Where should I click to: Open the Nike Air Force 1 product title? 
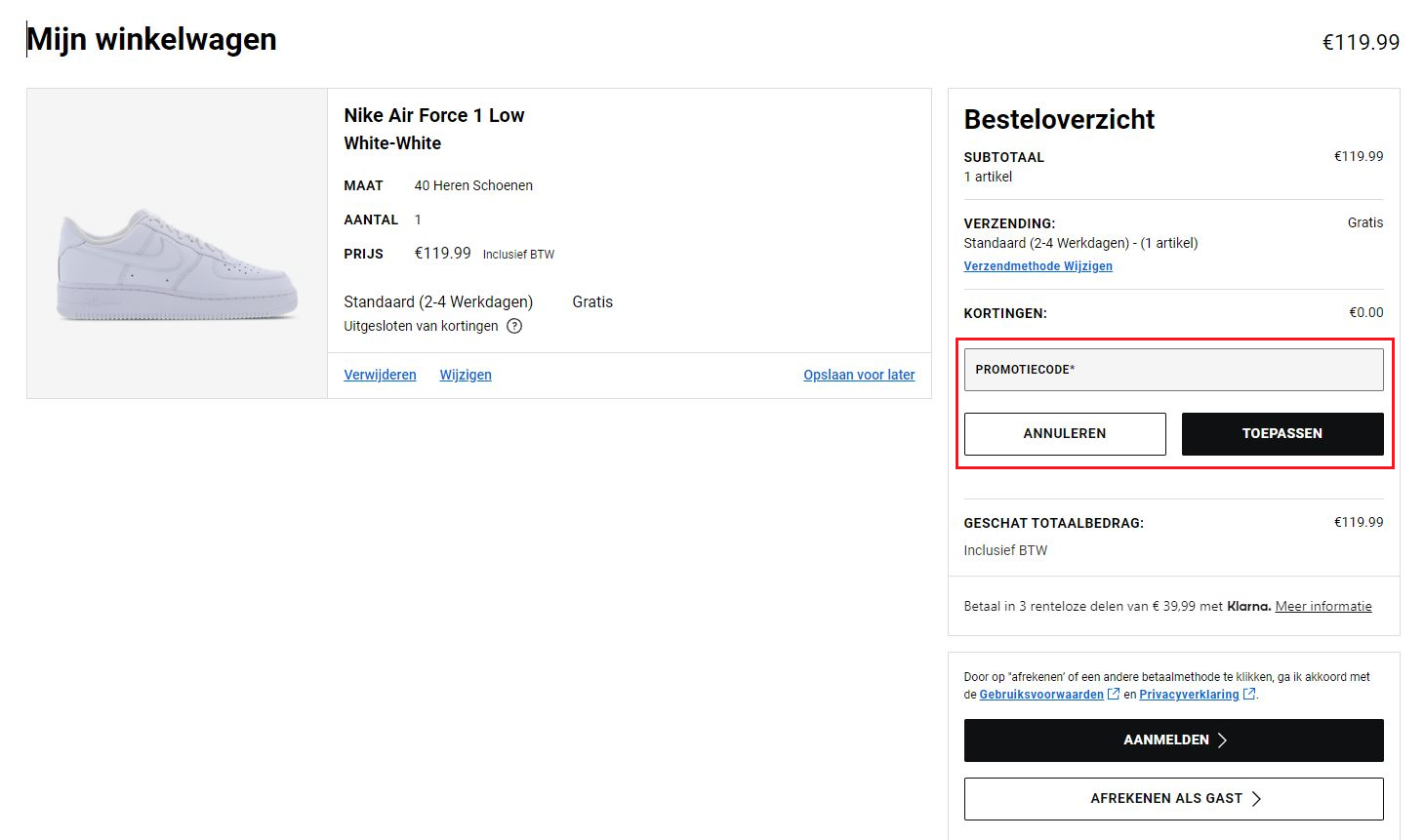pyautogui.click(x=433, y=115)
